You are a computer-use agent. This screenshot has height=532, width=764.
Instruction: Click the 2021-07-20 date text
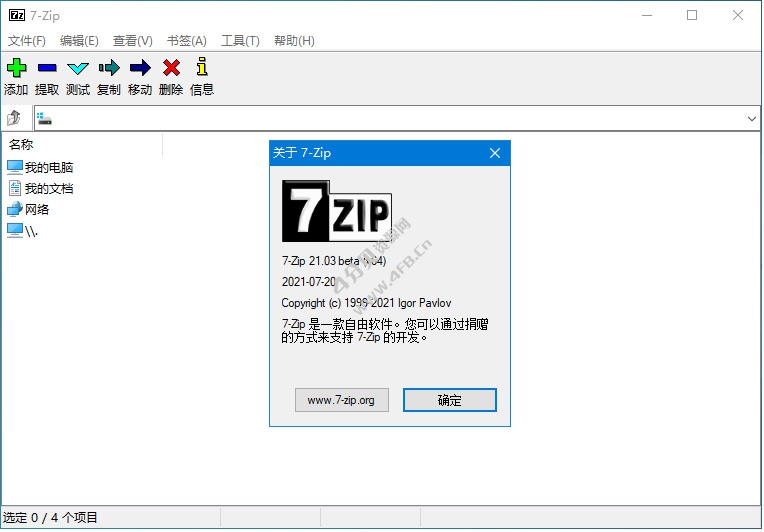(x=308, y=282)
